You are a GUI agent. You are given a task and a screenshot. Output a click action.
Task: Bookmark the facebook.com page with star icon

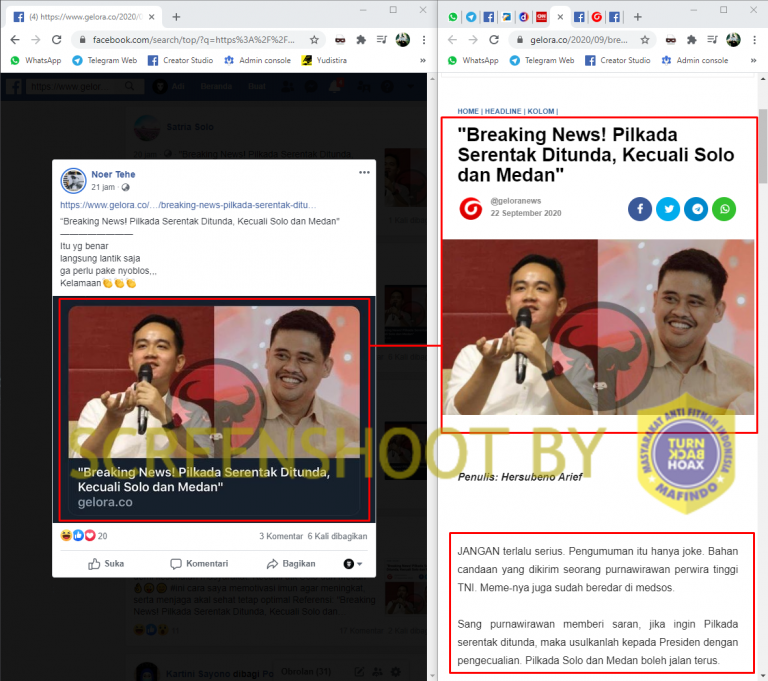point(314,40)
